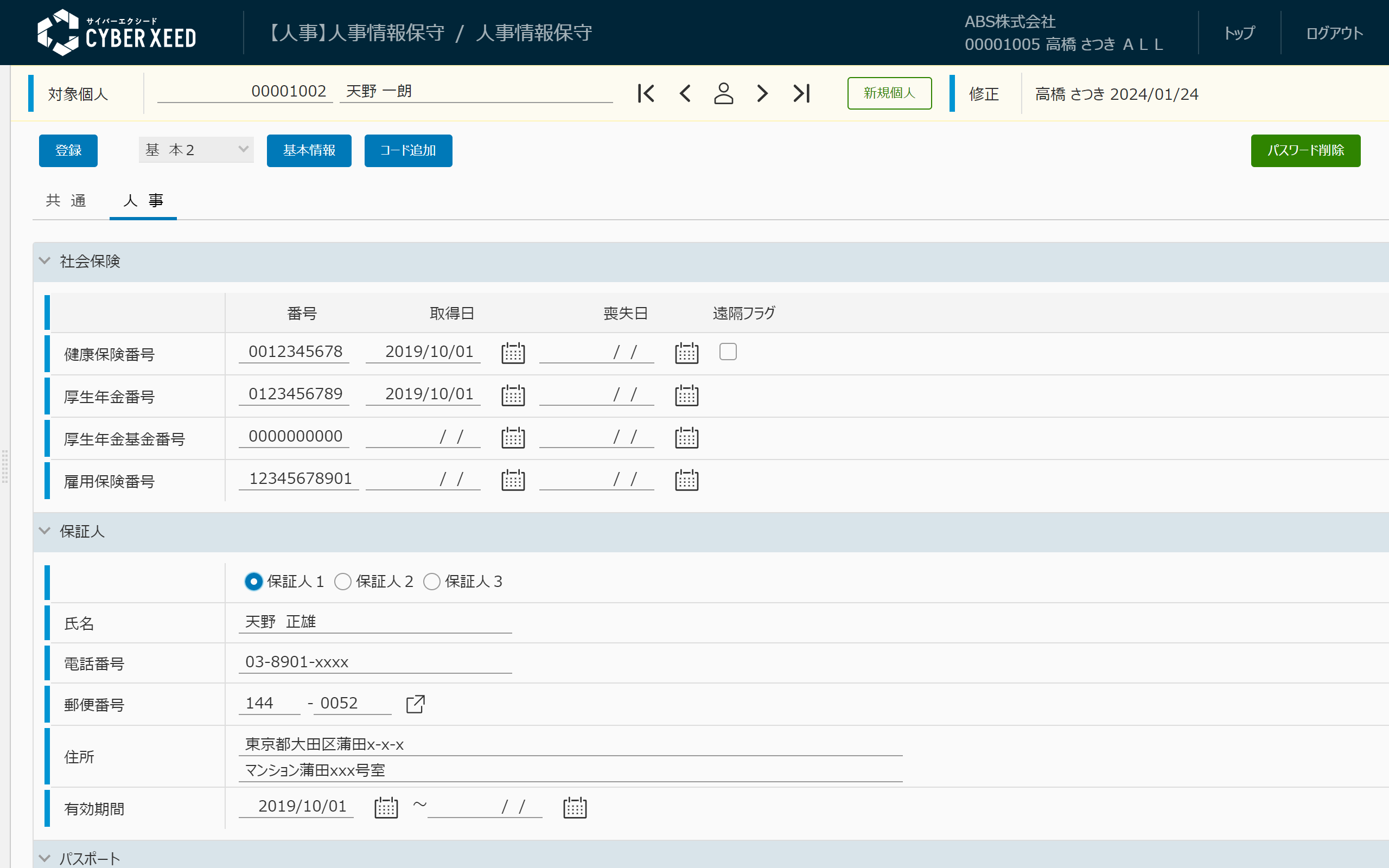Edit the 雇用保険番号 number field
1389x868 pixels.
pyautogui.click(x=298, y=479)
